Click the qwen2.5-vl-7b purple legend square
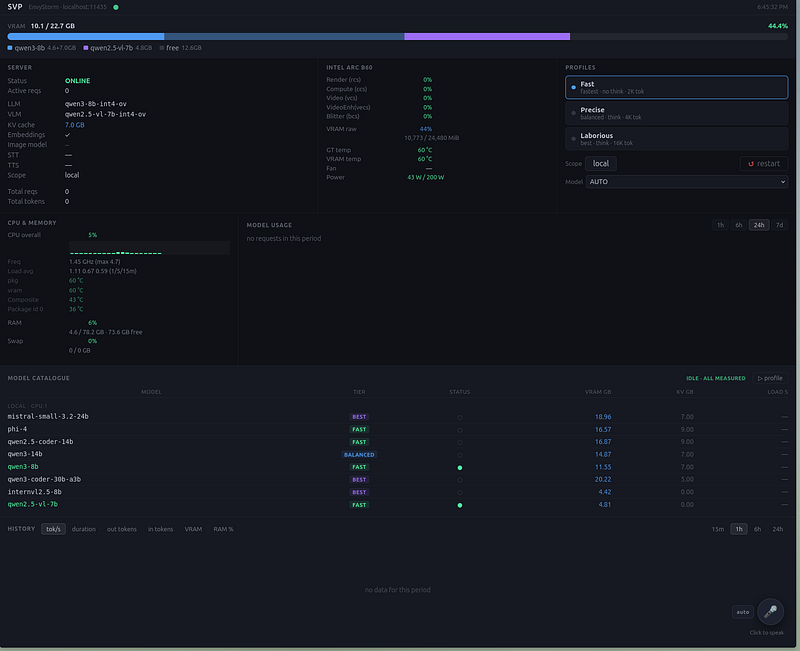This screenshot has height=651, width=800. (x=86, y=48)
